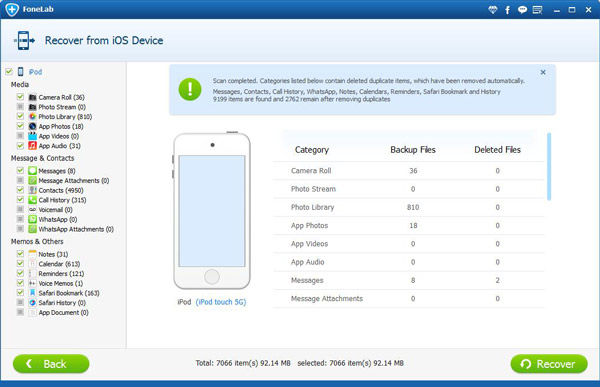Select the Call History phone icon
The height and width of the screenshot is (387, 600).
(x=33, y=200)
